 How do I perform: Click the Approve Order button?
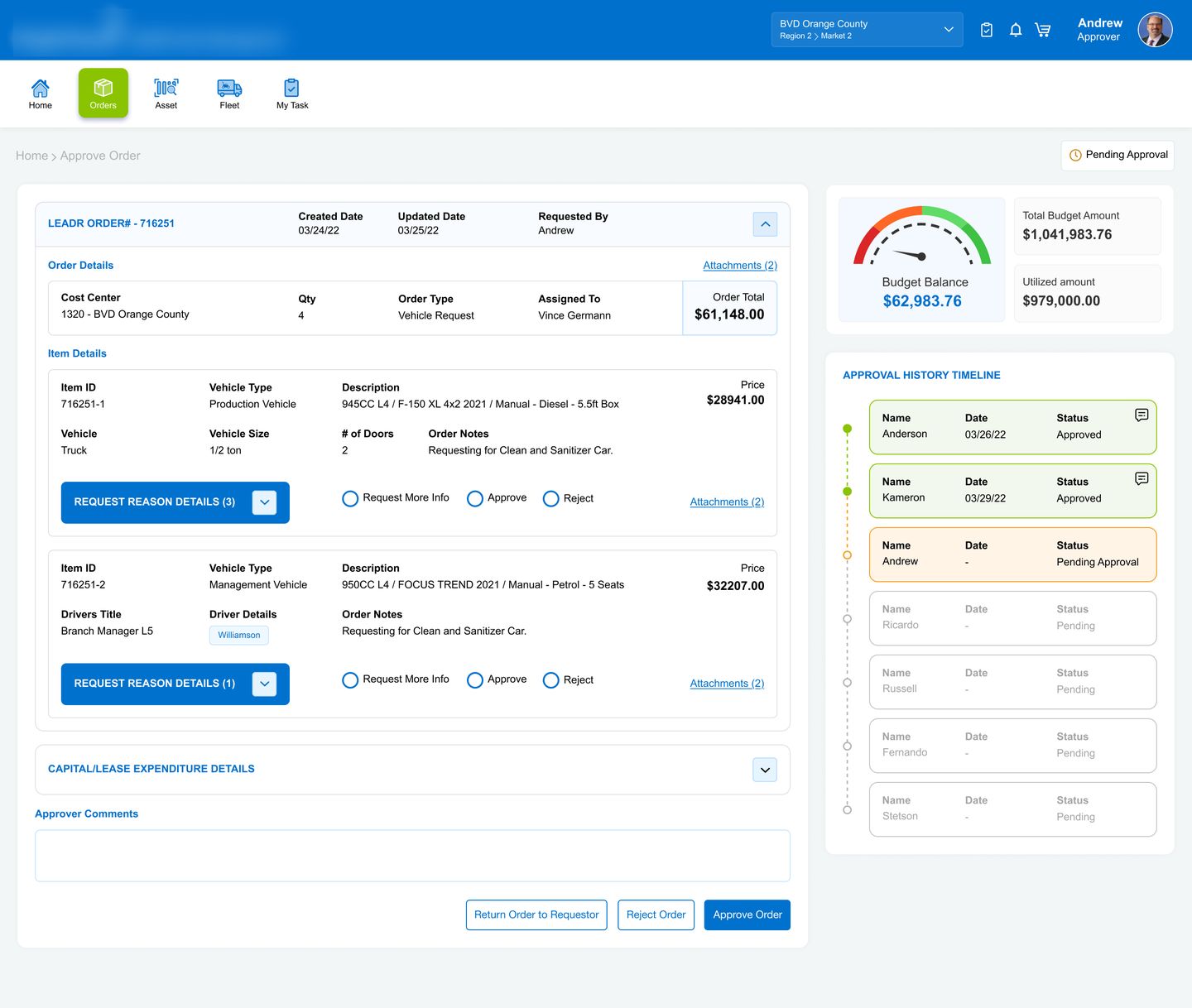pyautogui.click(x=747, y=914)
